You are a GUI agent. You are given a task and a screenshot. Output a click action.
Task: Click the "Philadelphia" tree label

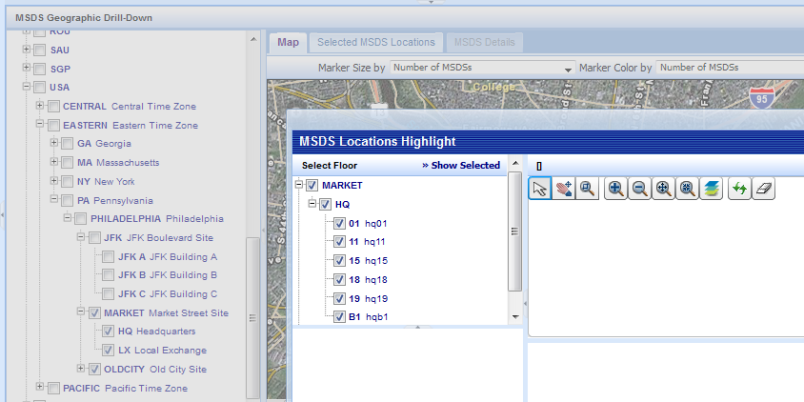point(195,219)
